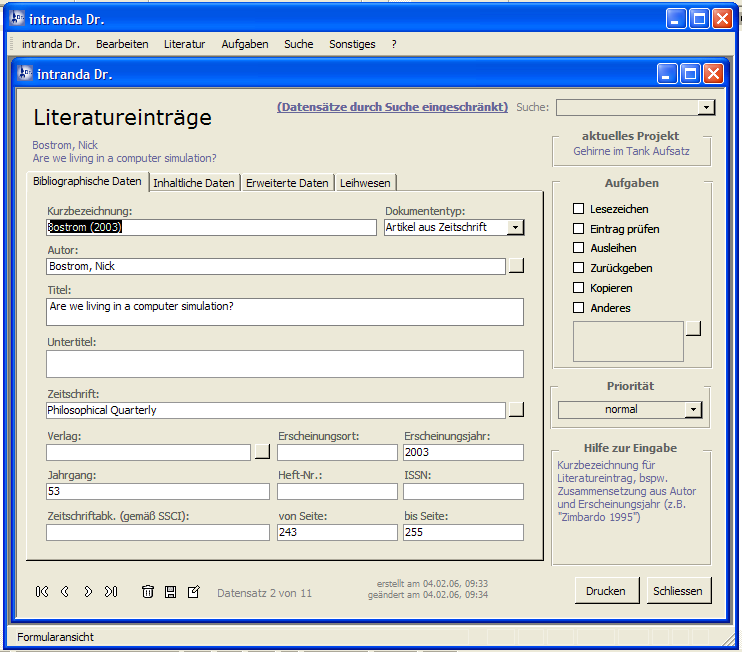Create new record with the edit icon
The width and height of the screenshot is (742, 652).
coord(194,591)
